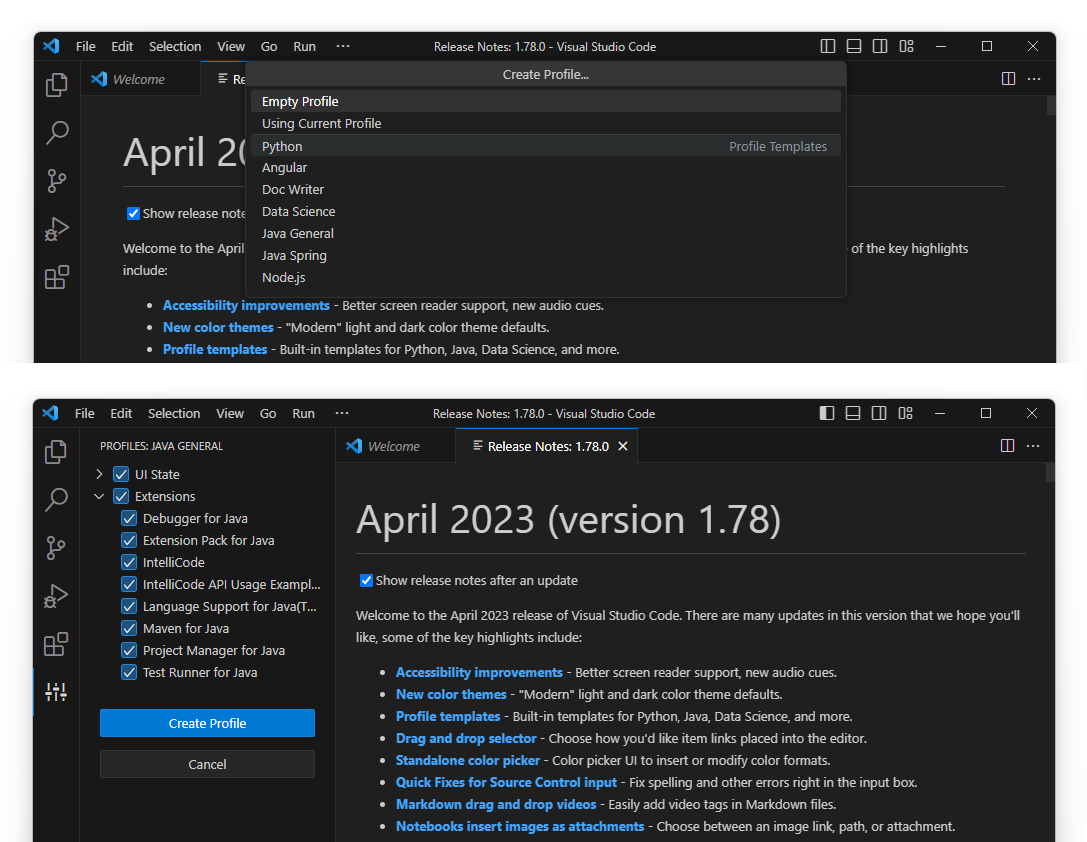The height and width of the screenshot is (842, 1087).
Task: Open Source Control in top window activity bar
Action: [x=57, y=181]
